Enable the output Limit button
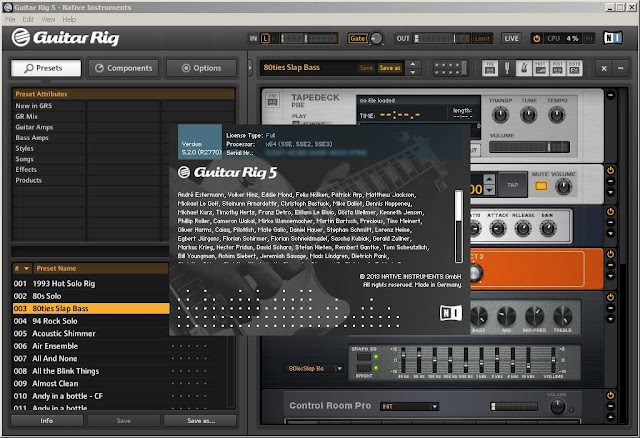This screenshot has width=640, height=438. click(482, 38)
